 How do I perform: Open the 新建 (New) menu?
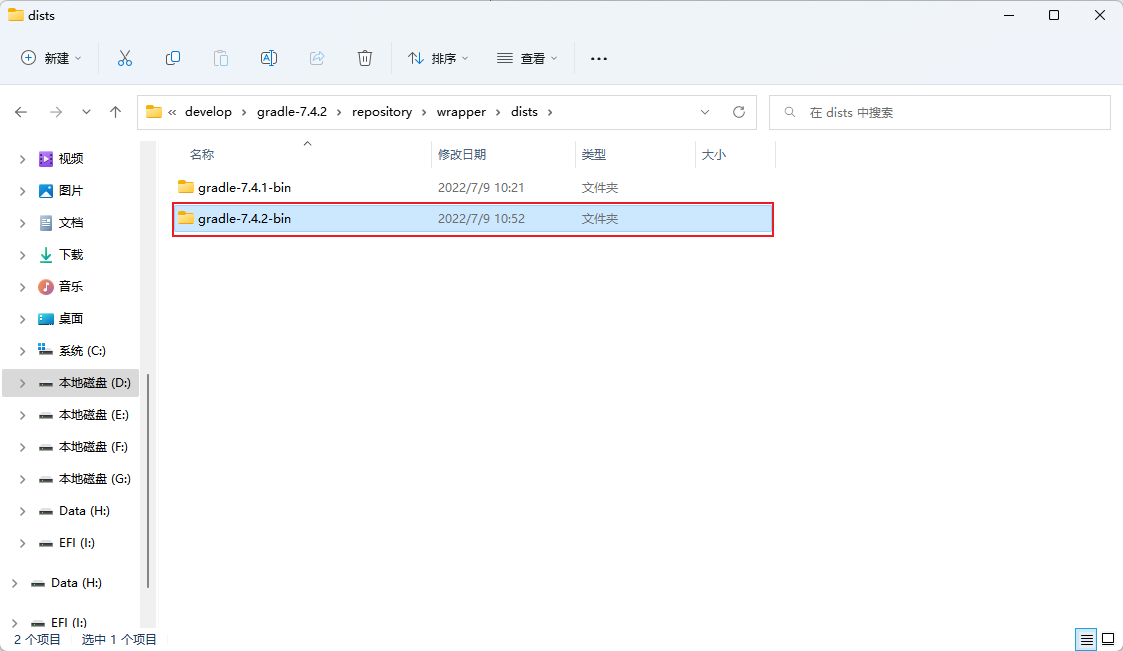(x=51, y=58)
